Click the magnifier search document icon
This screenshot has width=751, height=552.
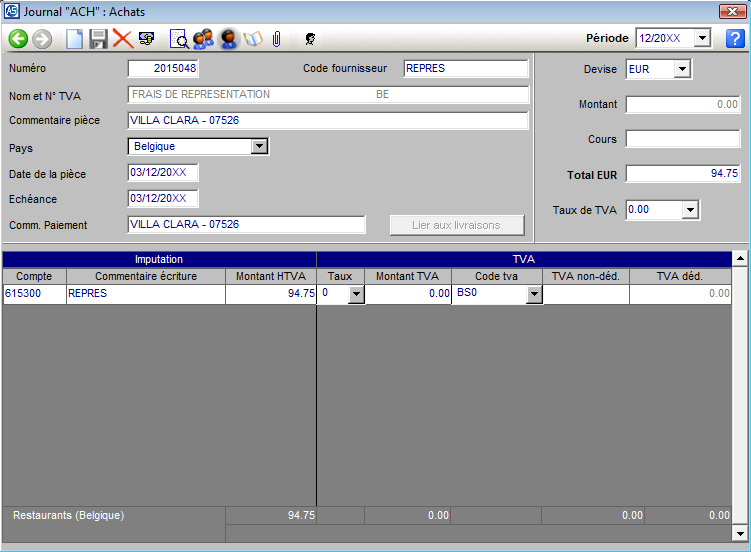point(180,39)
